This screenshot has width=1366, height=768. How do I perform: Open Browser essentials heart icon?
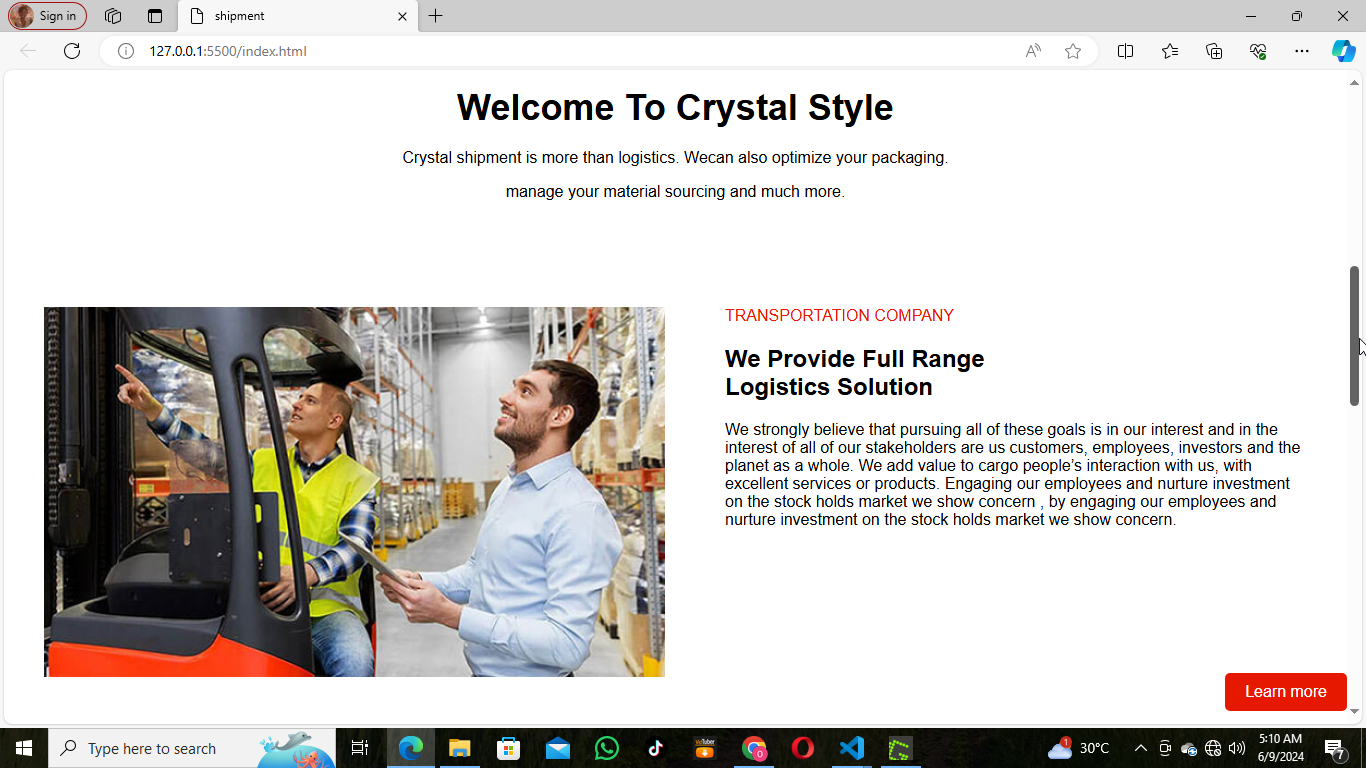[1258, 51]
